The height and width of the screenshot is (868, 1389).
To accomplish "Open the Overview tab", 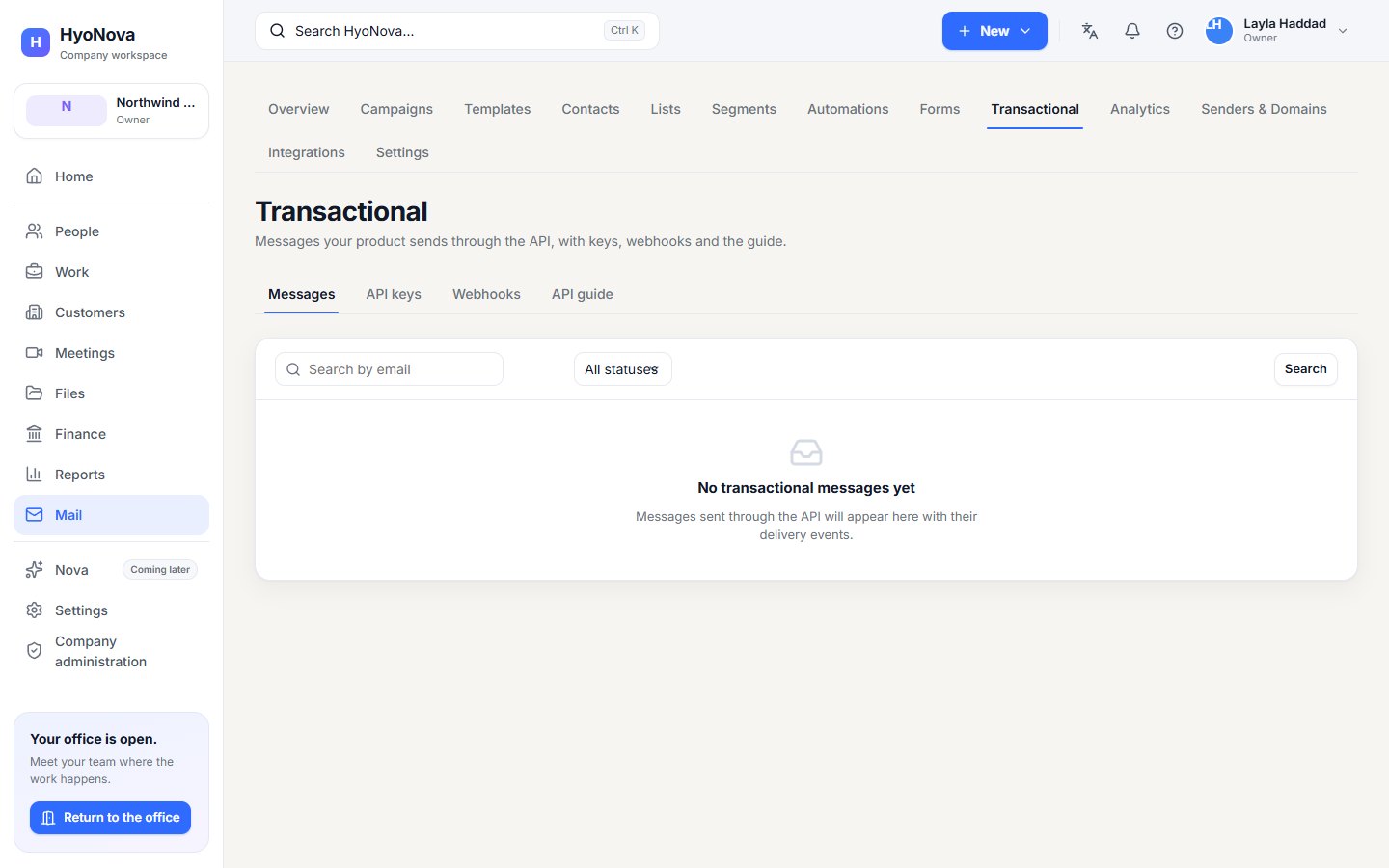I will (x=299, y=109).
